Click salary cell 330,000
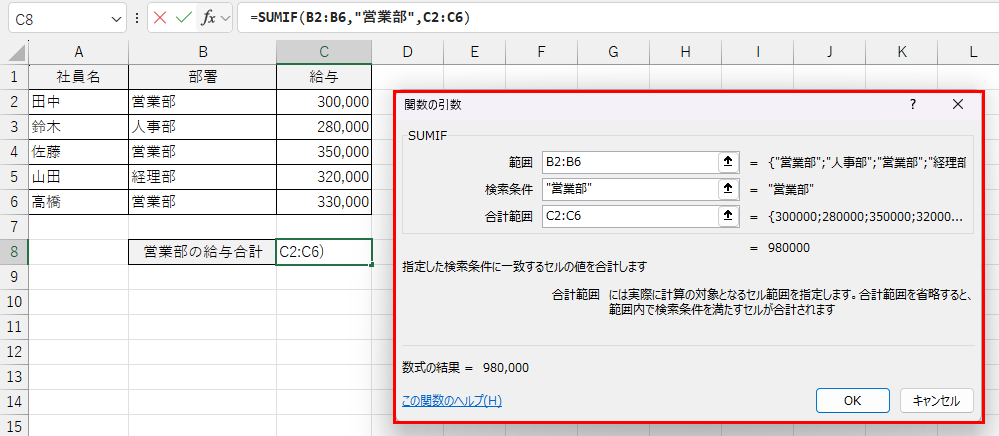999x436 pixels. pyautogui.click(x=324, y=202)
